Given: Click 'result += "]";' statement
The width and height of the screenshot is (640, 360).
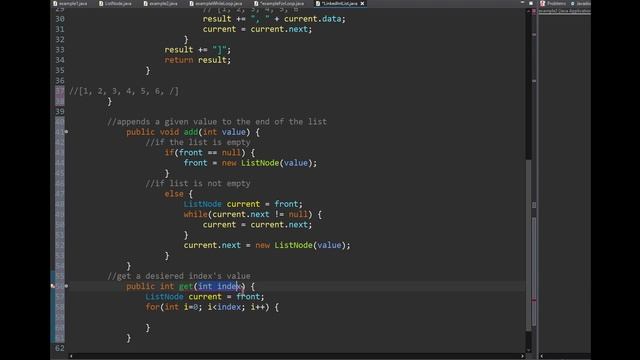Looking at the screenshot, I should (x=198, y=50).
